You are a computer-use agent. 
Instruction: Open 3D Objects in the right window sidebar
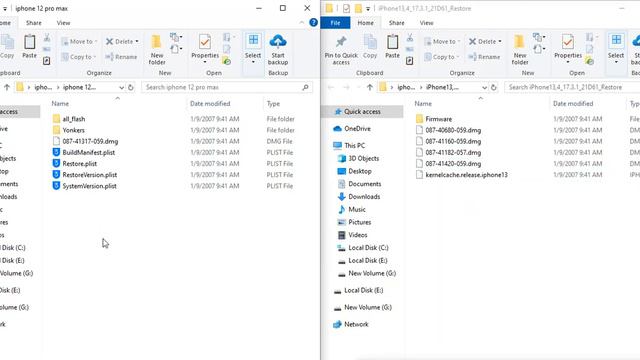[363, 158]
